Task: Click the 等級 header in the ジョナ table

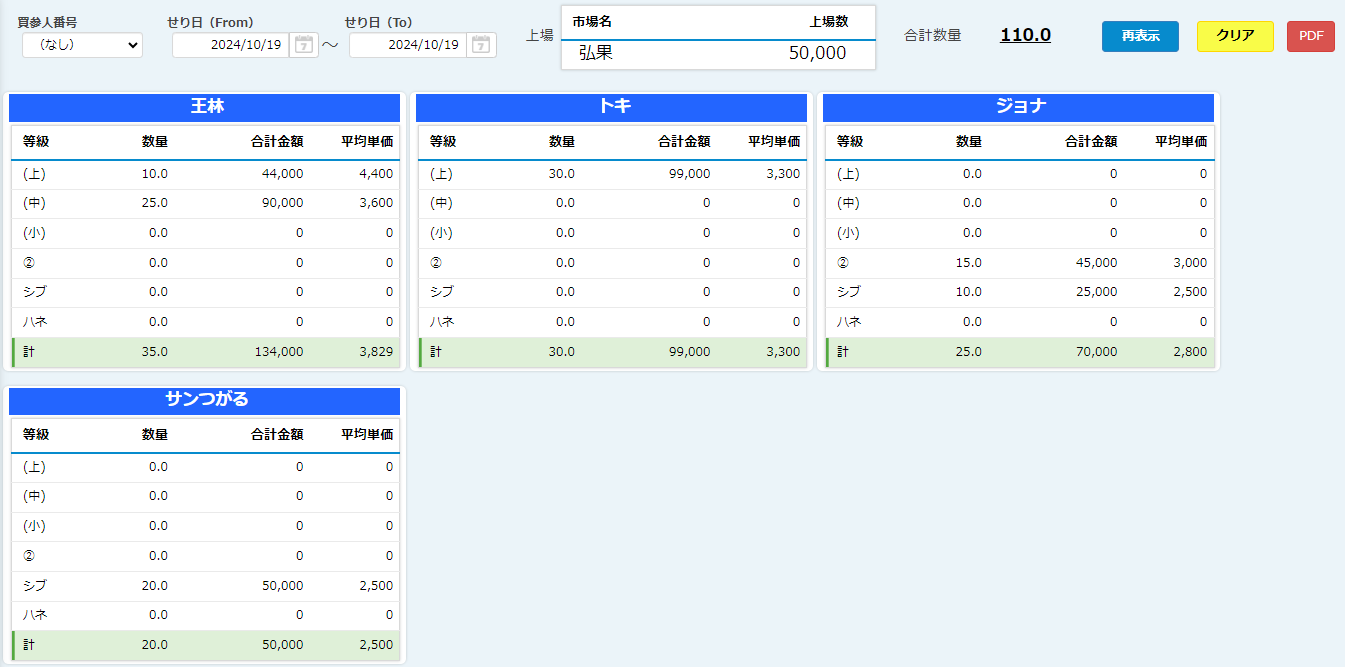Action: pyautogui.click(x=850, y=142)
